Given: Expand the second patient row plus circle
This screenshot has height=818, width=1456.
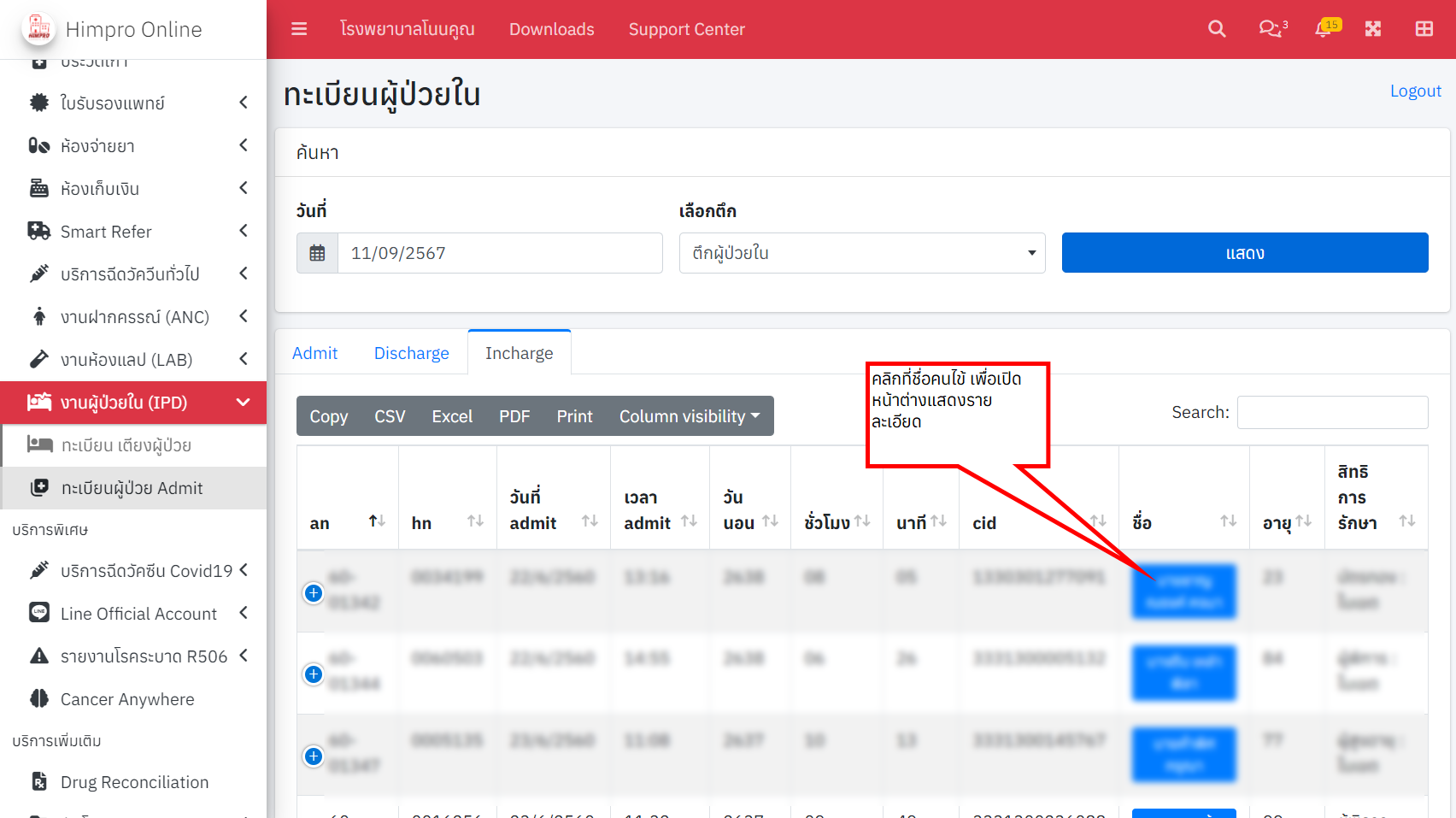Looking at the screenshot, I should coord(313,674).
